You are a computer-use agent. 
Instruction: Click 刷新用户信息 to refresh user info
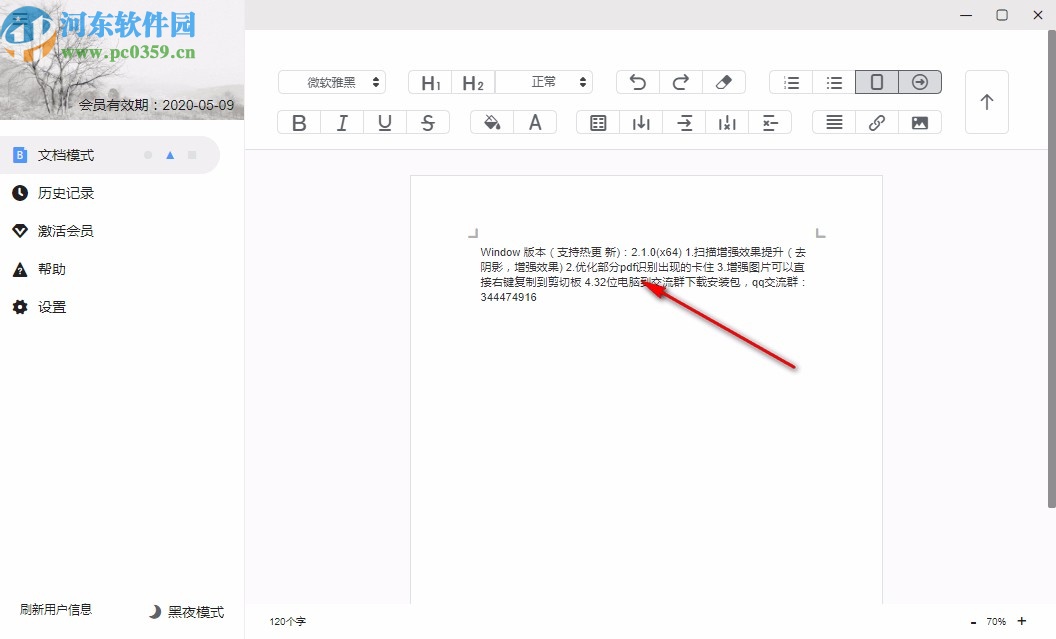(x=56, y=609)
